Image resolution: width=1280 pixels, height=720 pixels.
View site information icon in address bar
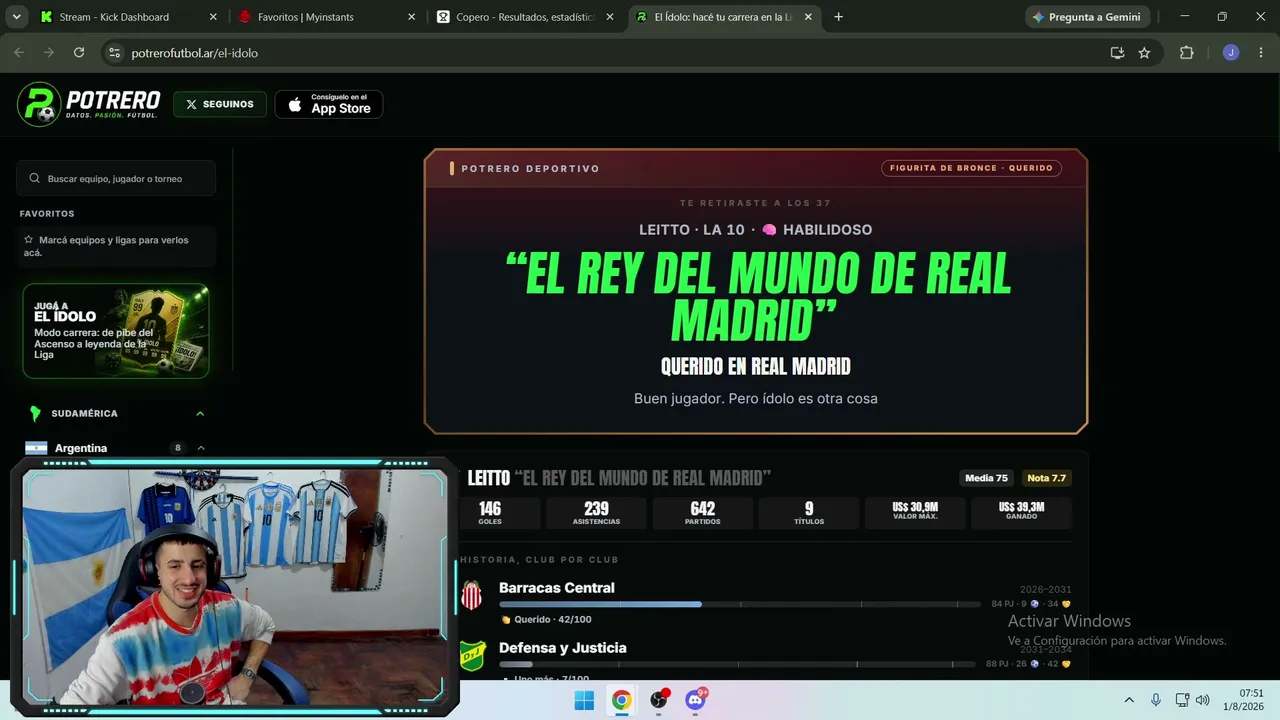114,53
